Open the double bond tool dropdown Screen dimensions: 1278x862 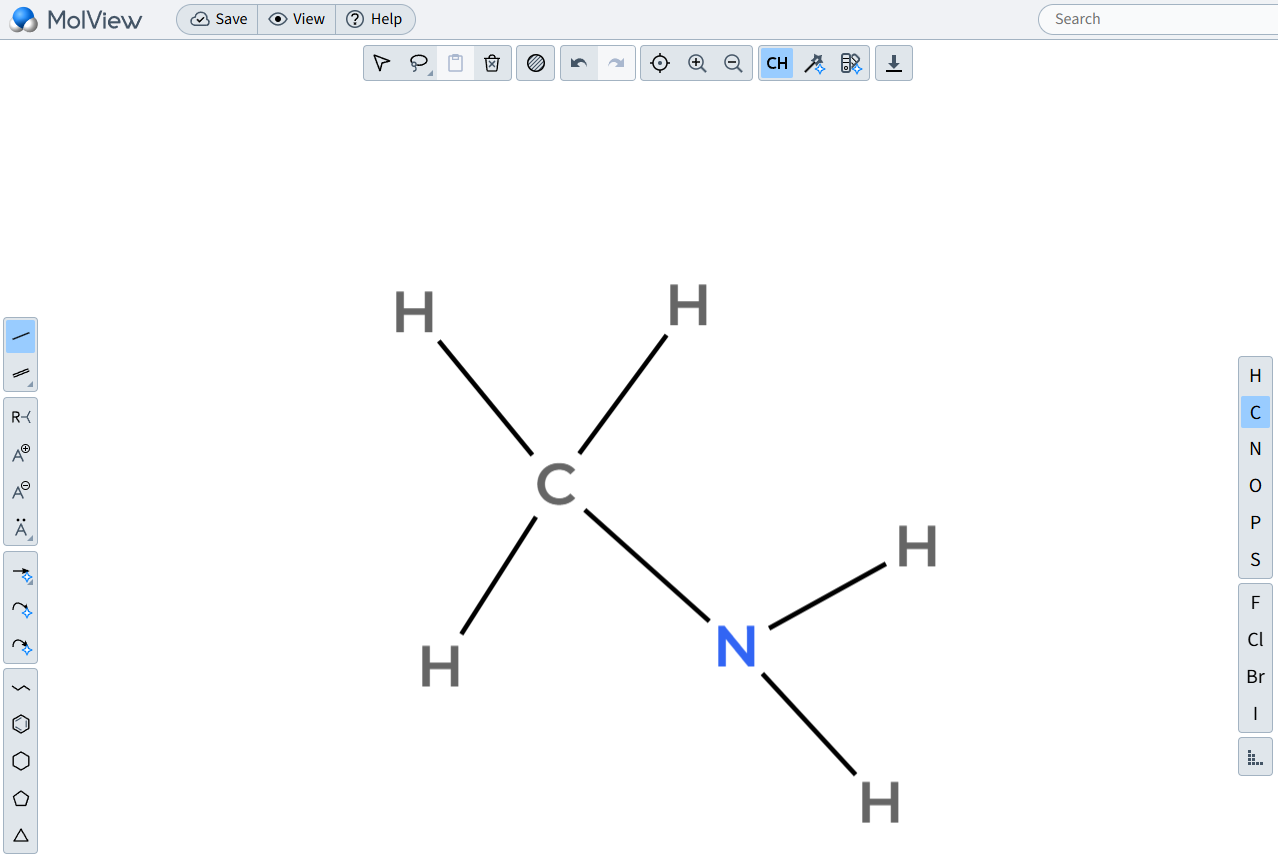[21, 373]
